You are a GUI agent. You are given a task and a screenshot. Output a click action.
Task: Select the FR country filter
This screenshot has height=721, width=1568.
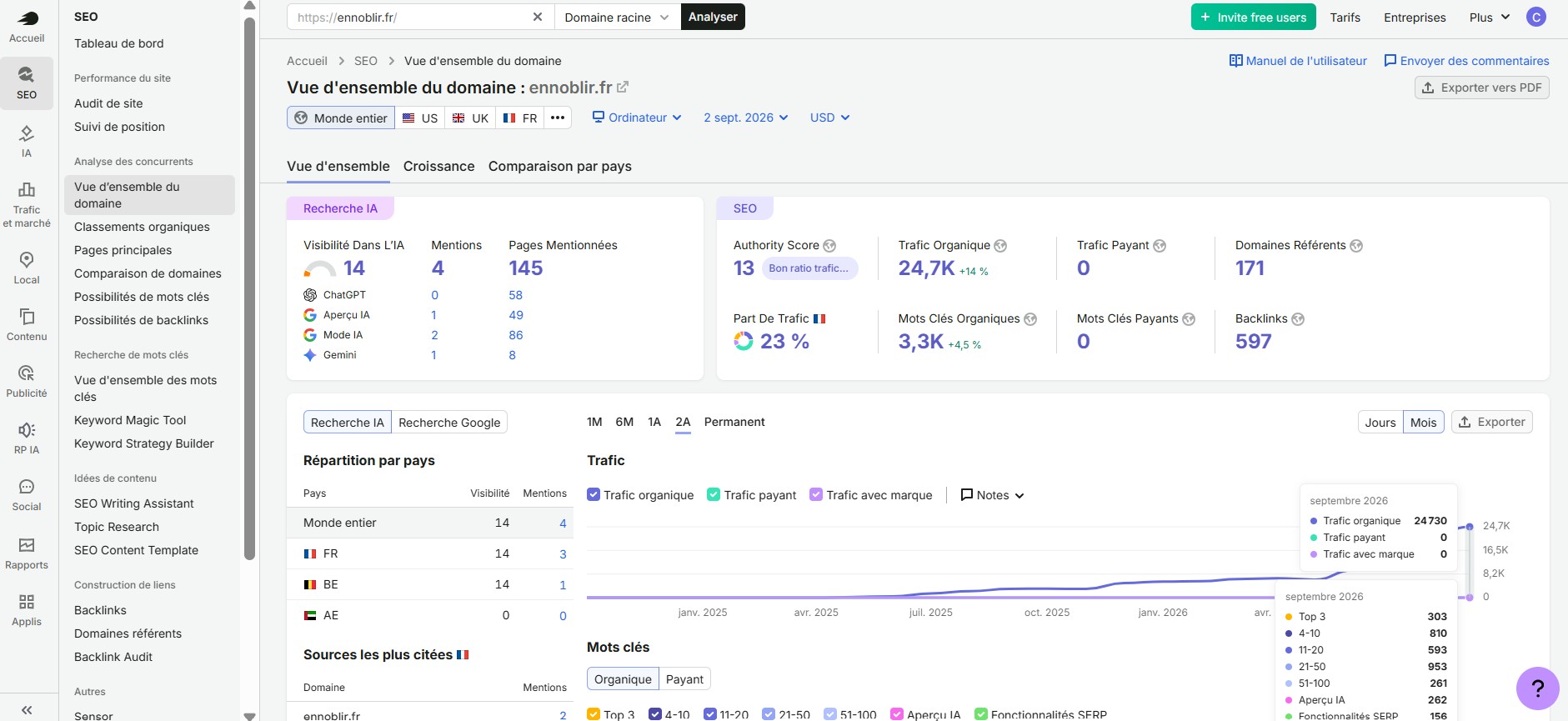pyautogui.click(x=520, y=118)
